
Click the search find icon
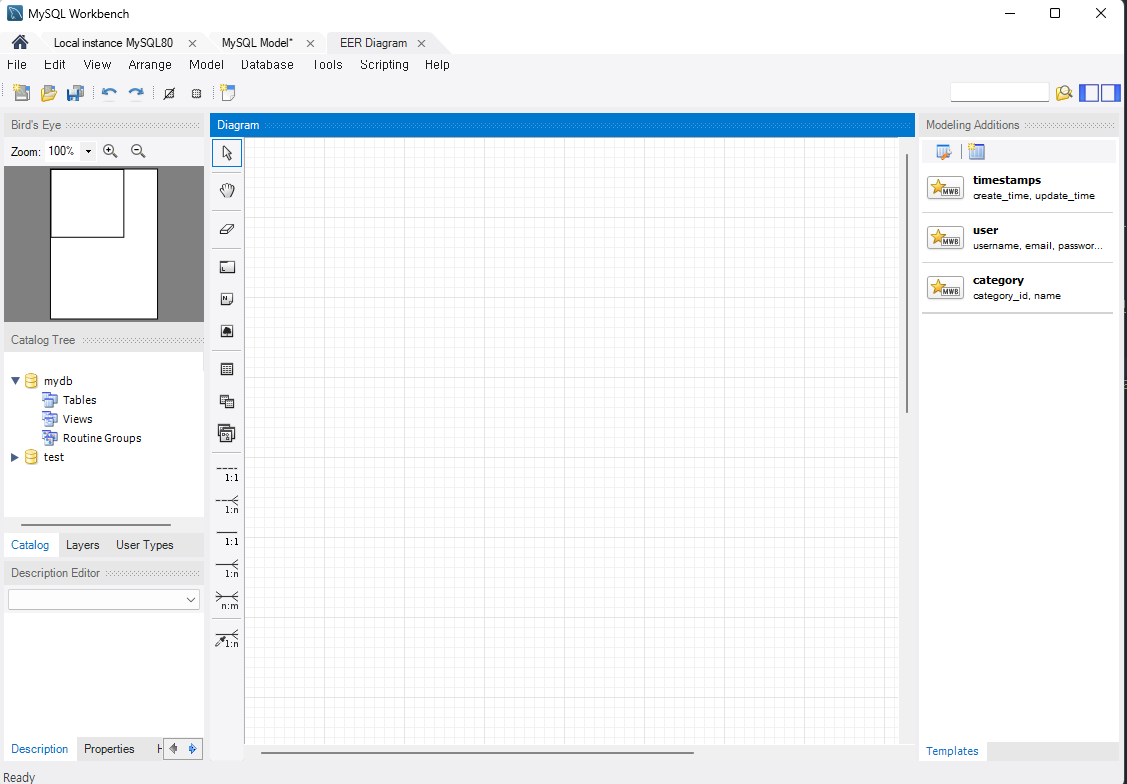tap(1064, 93)
